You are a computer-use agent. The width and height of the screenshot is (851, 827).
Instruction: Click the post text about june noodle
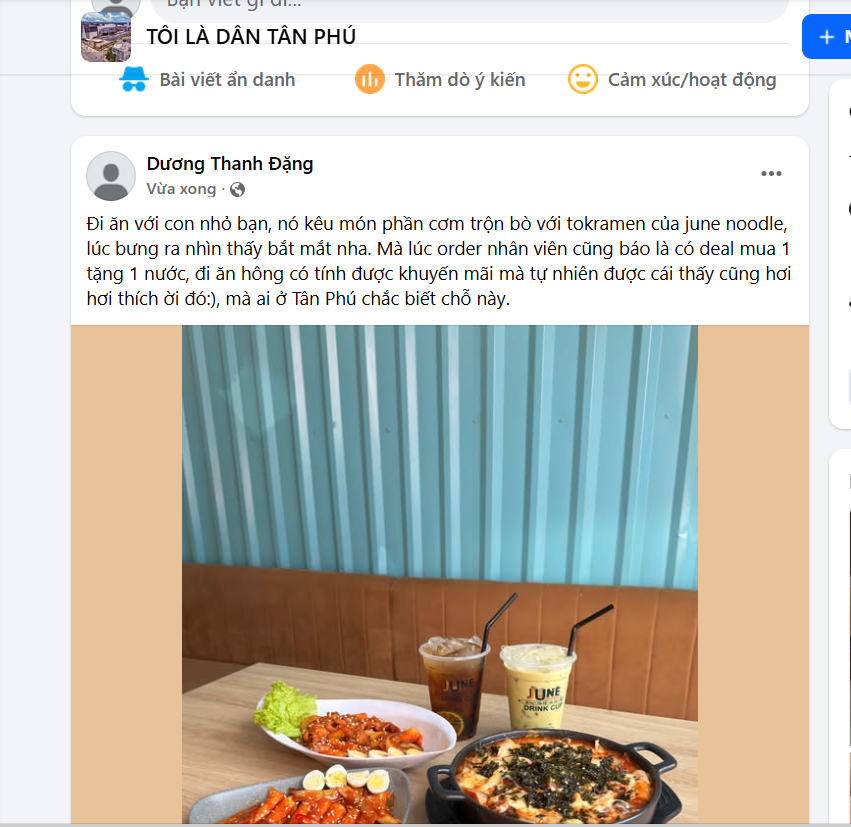[x=439, y=261]
